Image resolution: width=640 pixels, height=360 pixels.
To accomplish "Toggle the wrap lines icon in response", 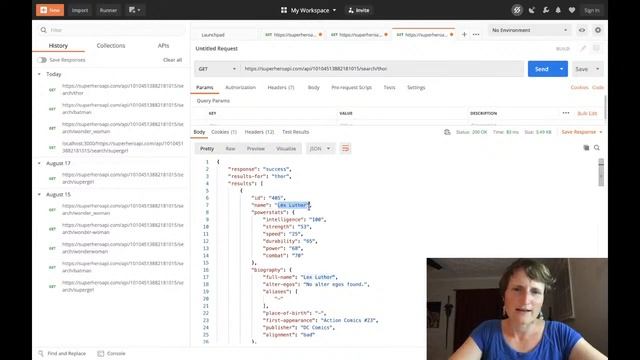I will coord(345,149).
